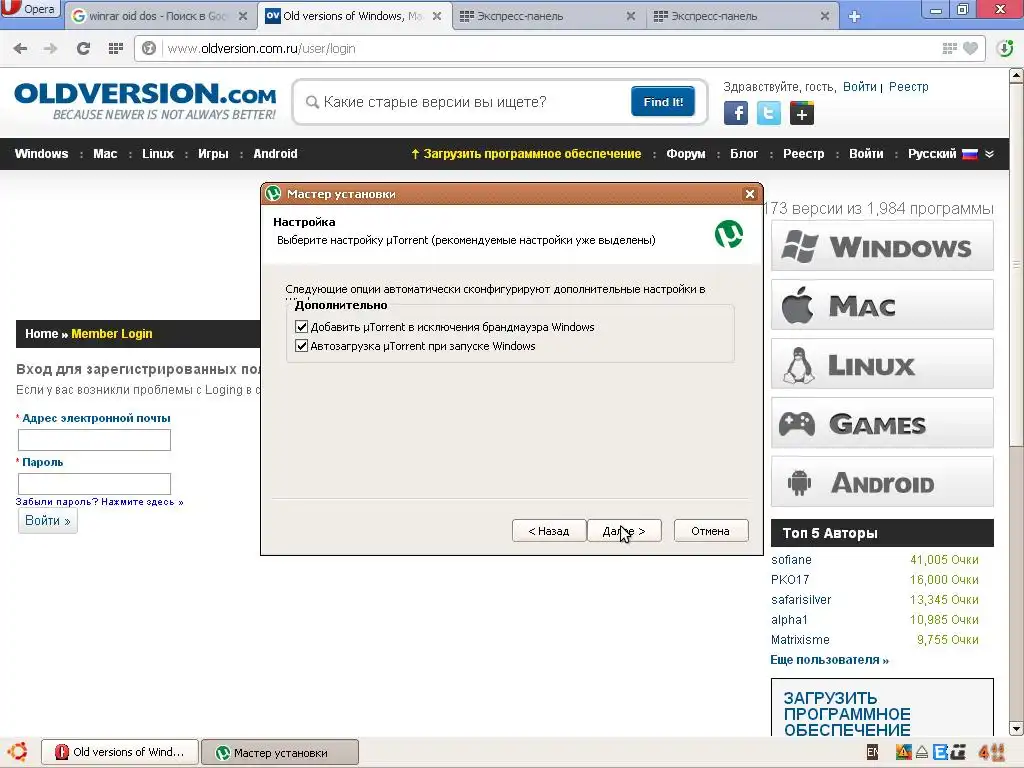Click the Facebook icon
Image resolution: width=1024 pixels, height=768 pixels.
click(x=735, y=114)
